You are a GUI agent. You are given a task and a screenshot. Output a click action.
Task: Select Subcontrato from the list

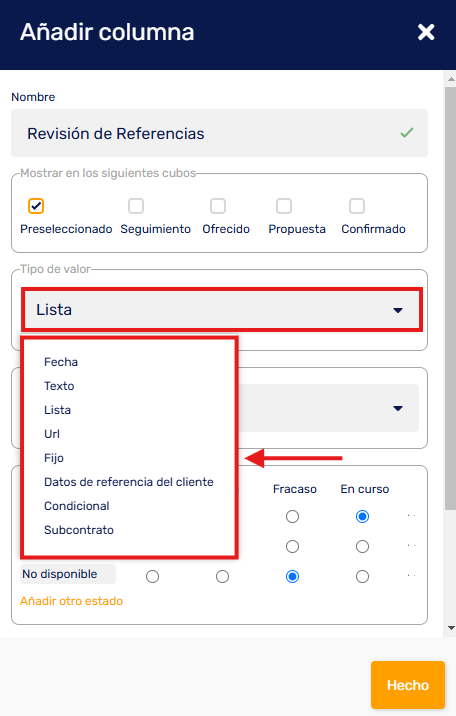(x=79, y=530)
